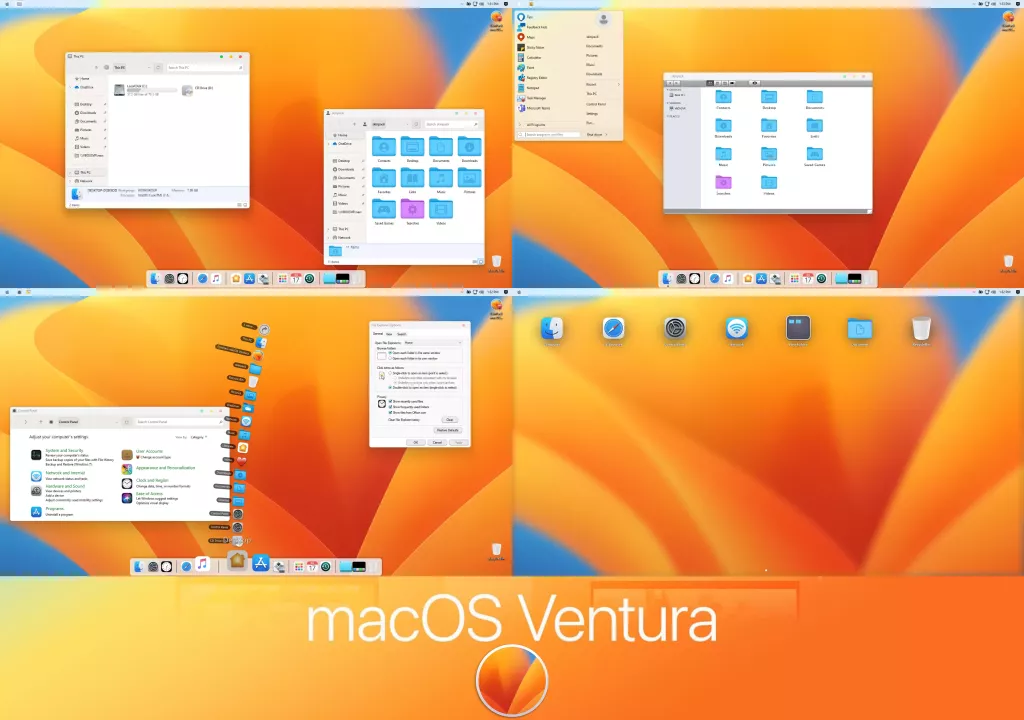Click the "Uninstall a program" link

click(x=59, y=513)
